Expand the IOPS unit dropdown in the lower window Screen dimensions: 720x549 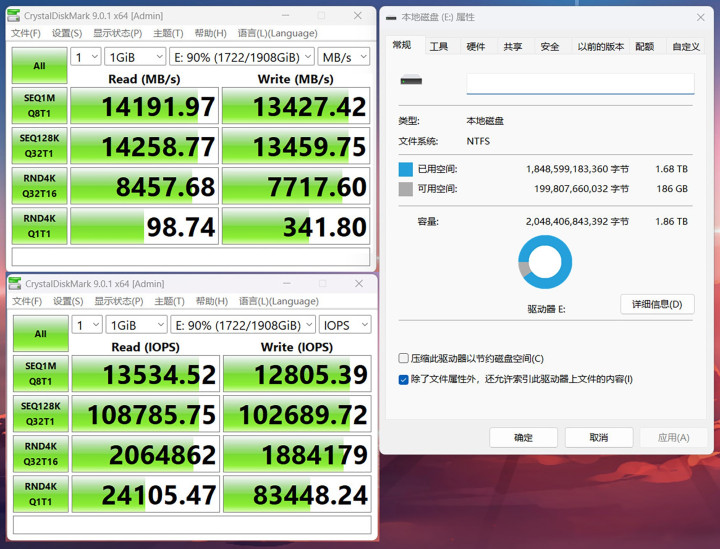click(x=345, y=325)
